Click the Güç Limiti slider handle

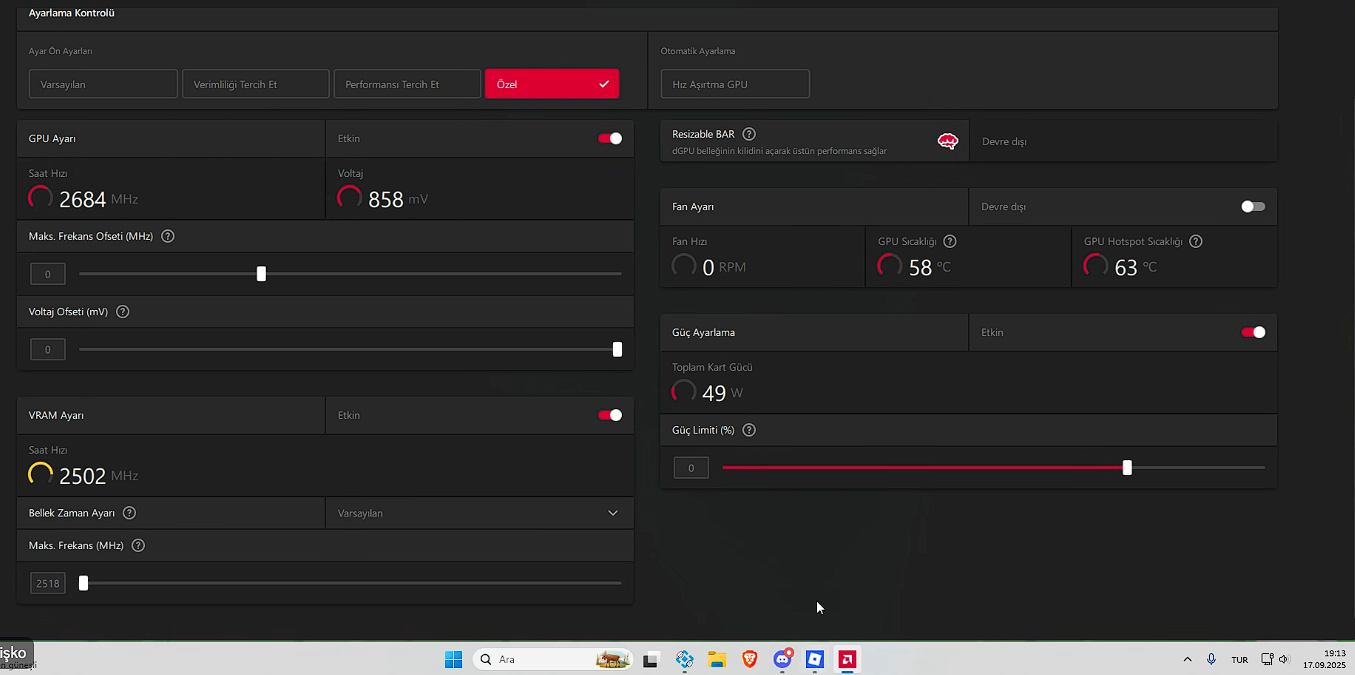click(x=1127, y=467)
